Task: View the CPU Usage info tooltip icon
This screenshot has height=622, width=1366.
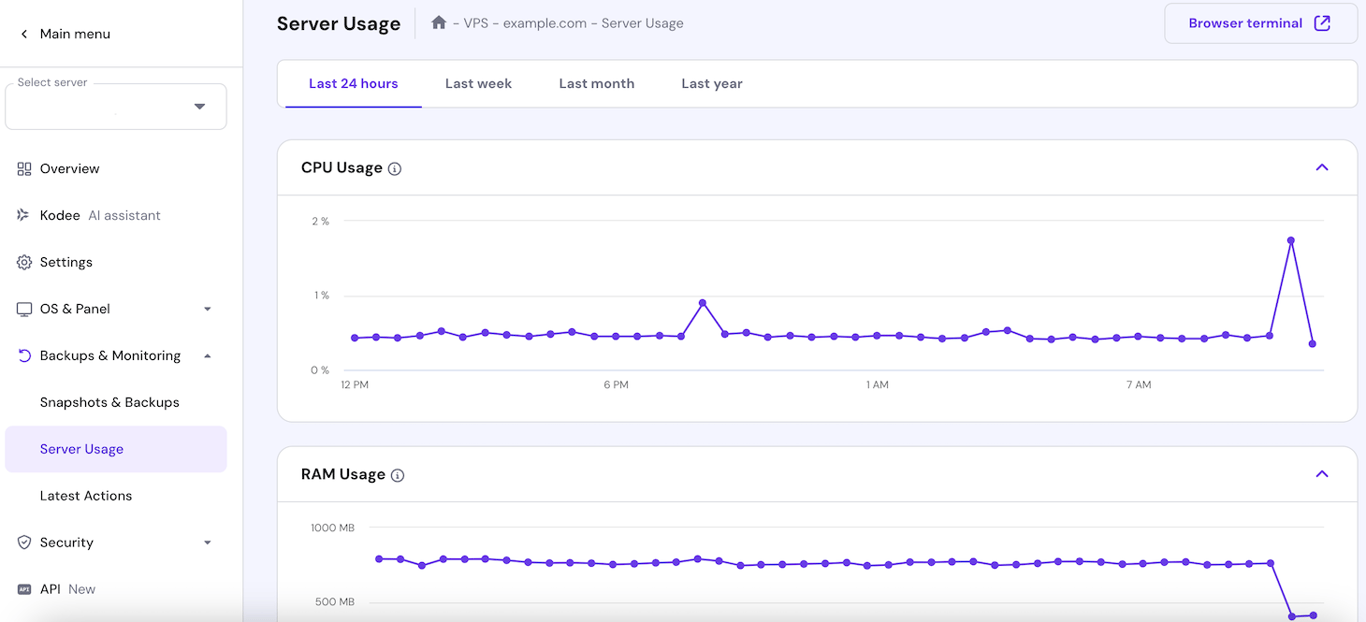Action: tap(394, 168)
